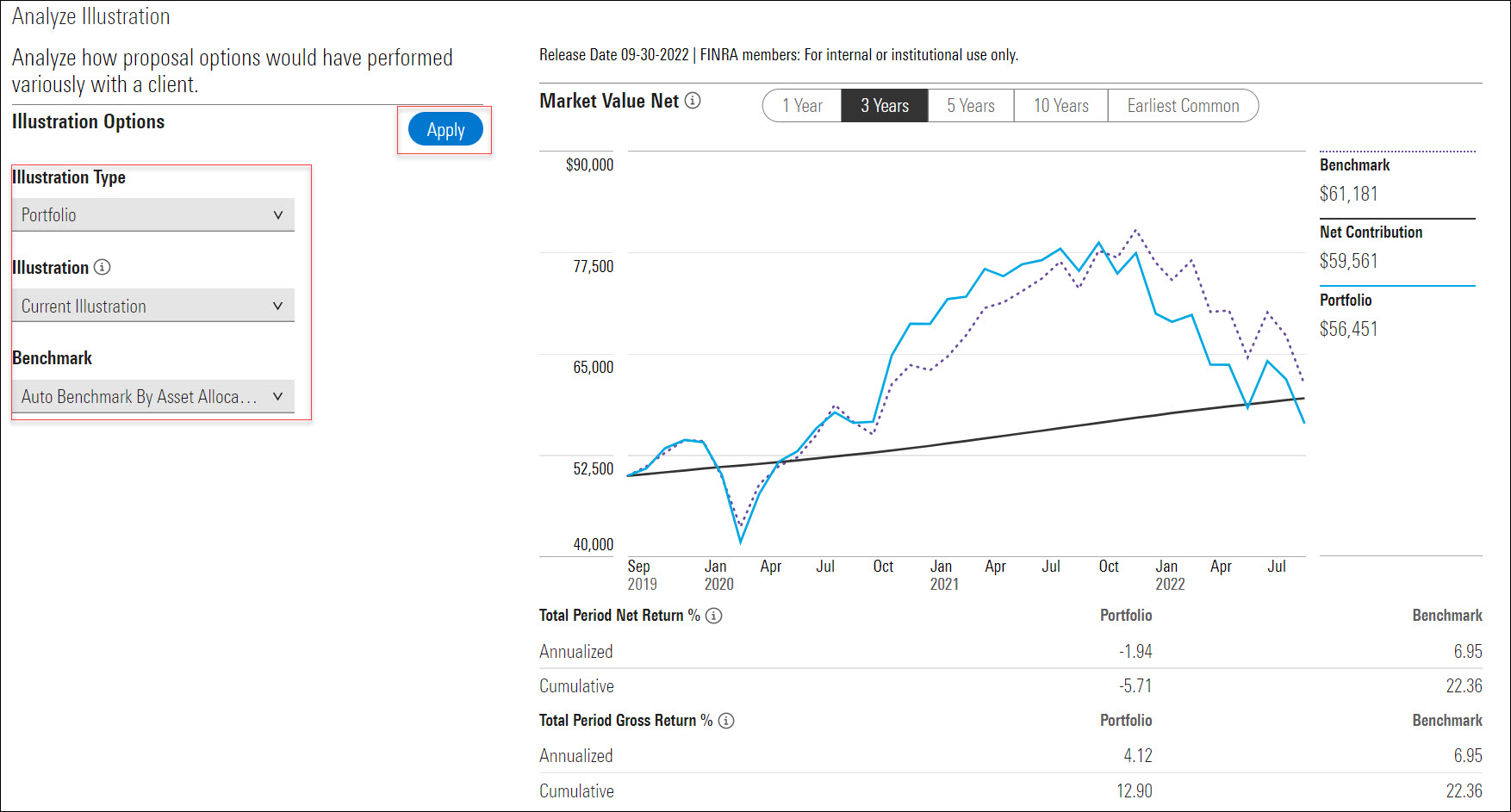Select the 10 Years period tab
This screenshot has height=812, width=1511.
(x=1061, y=106)
